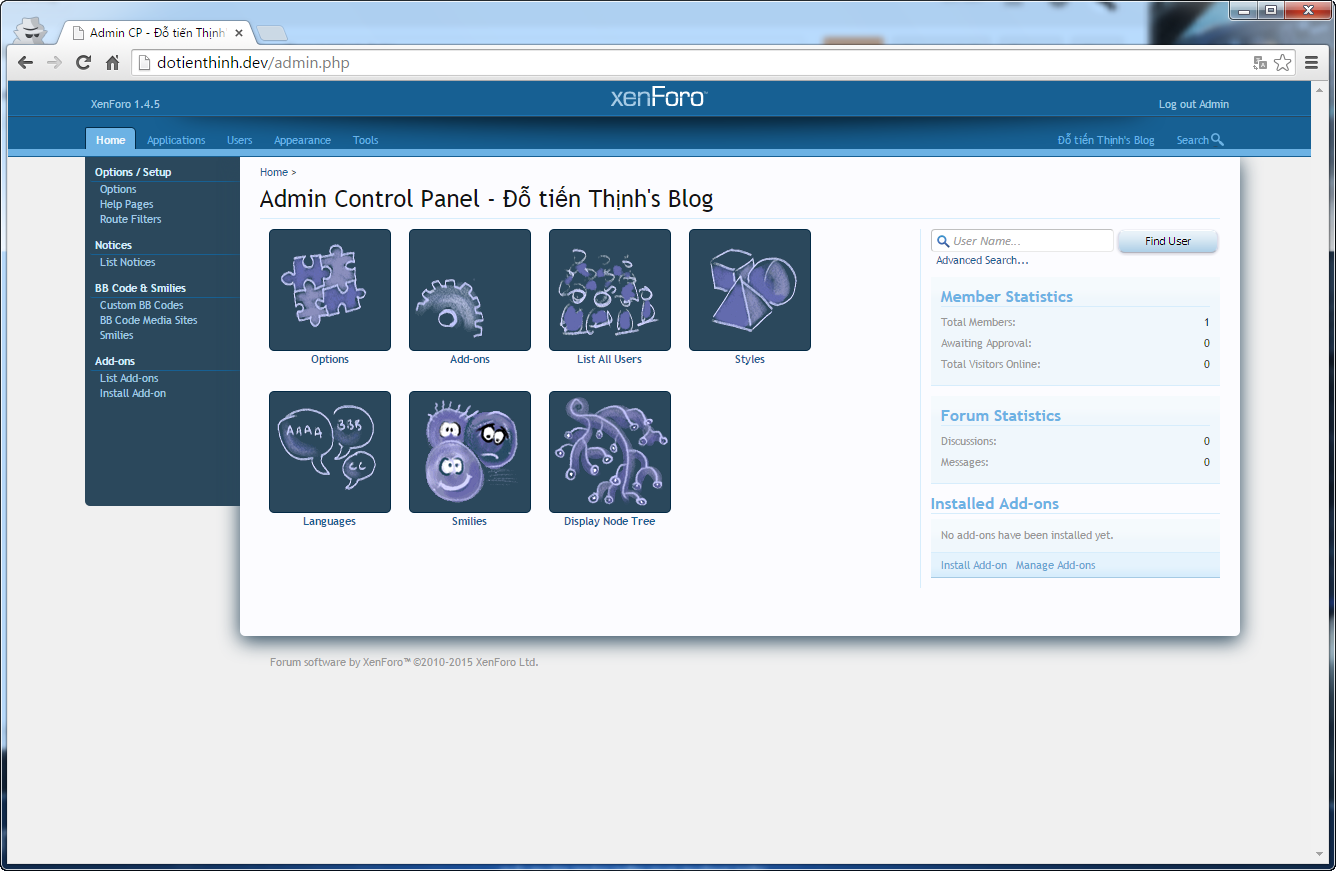Click the browser back arrow
The width and height of the screenshot is (1336, 871).
(26, 63)
